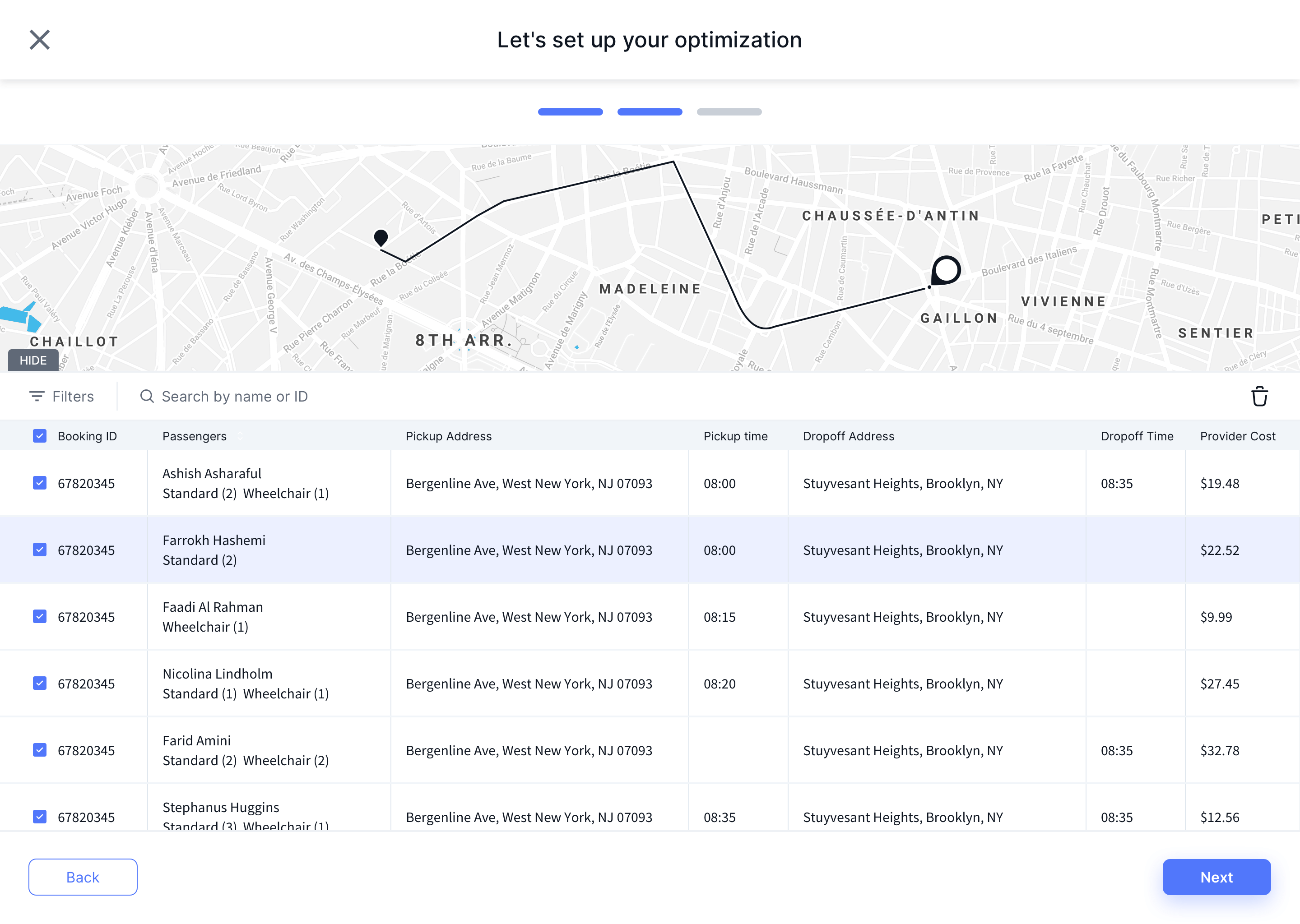Click the circular dropoff marker on map
Viewport: 1300px width, 924px height.
click(946, 270)
